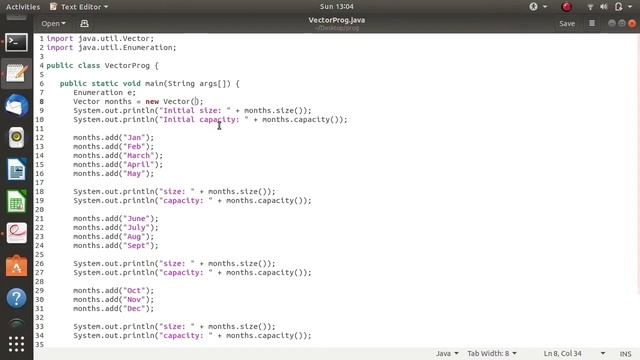Screen dimensions: 640x360
Task: Click the months.add("Feb") line
Action: coord(113,146)
